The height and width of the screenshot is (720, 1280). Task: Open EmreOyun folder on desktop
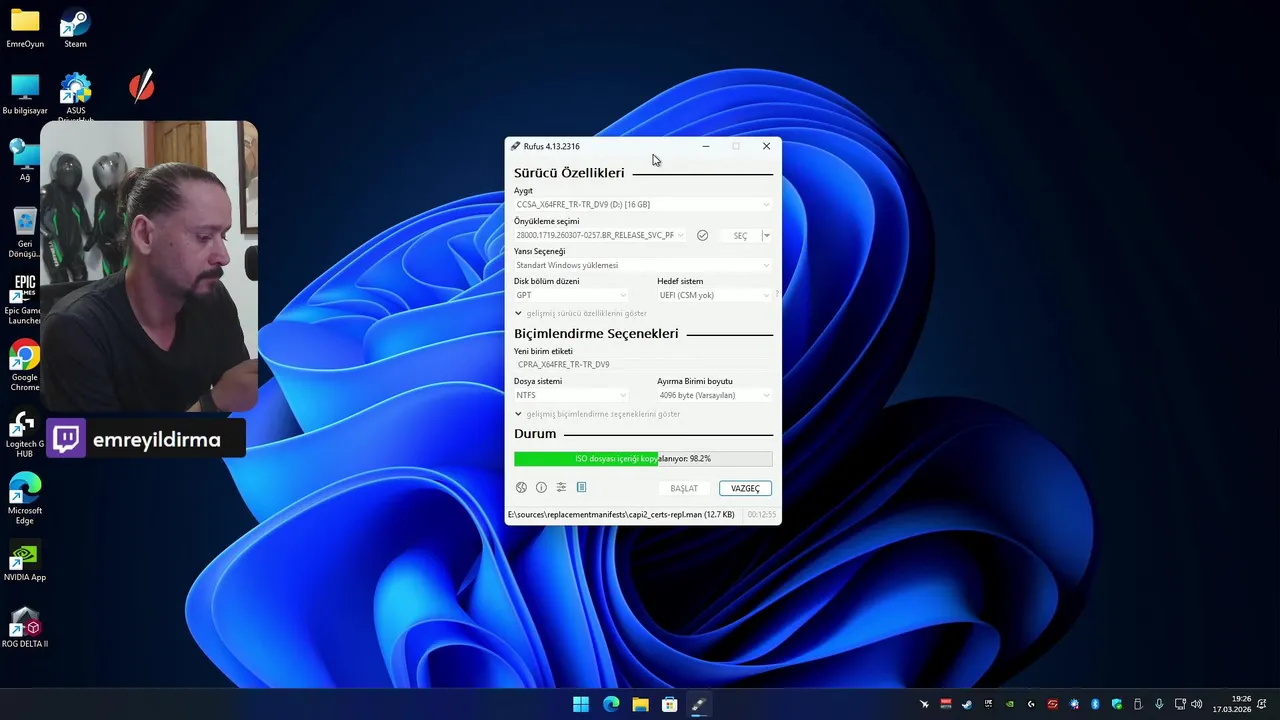pyautogui.click(x=25, y=28)
